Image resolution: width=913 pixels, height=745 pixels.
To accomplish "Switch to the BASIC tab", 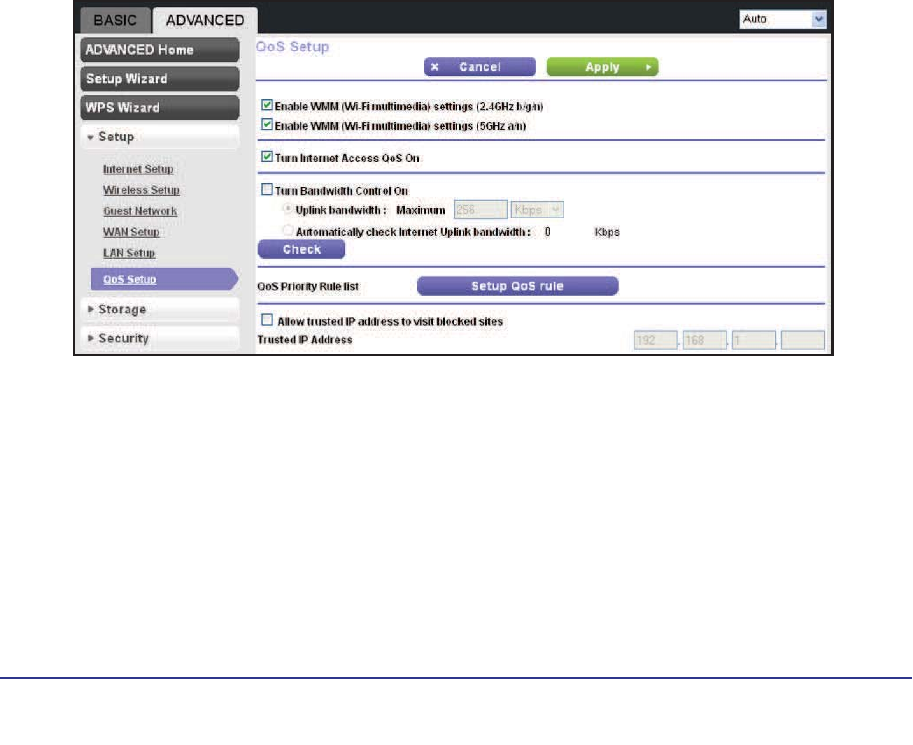I will [115, 20].
